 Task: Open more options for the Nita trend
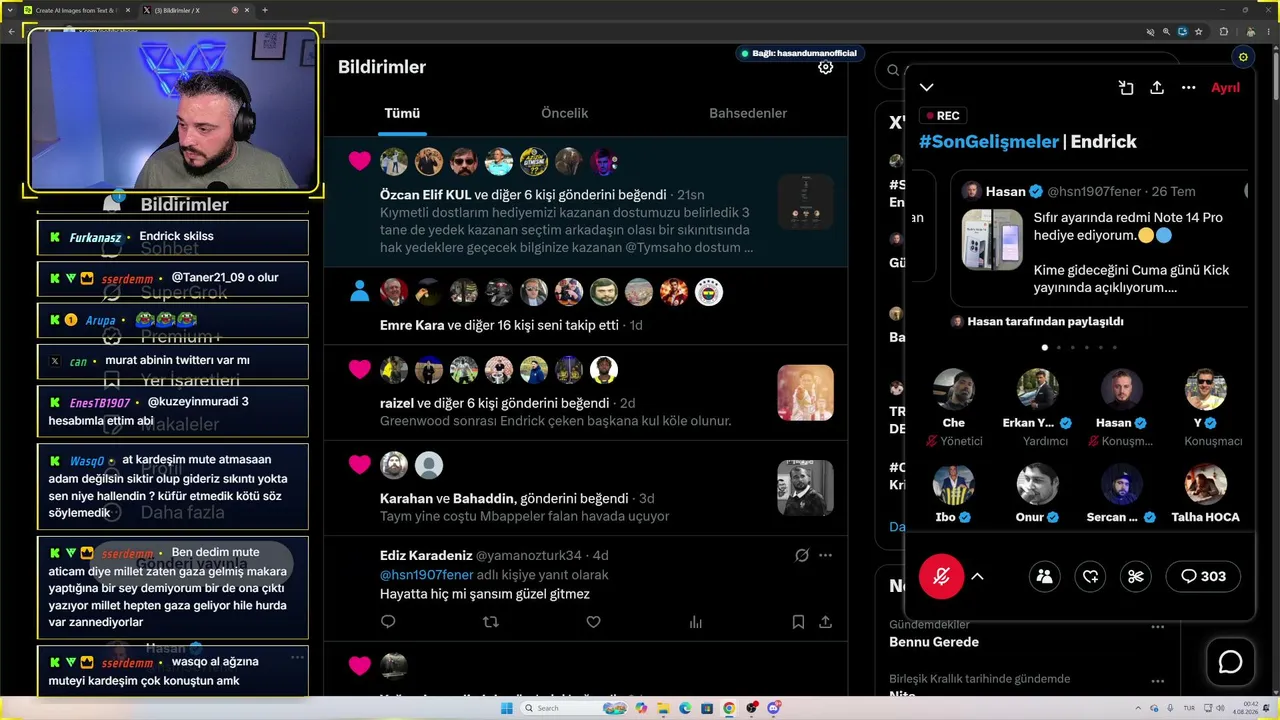point(1157,680)
